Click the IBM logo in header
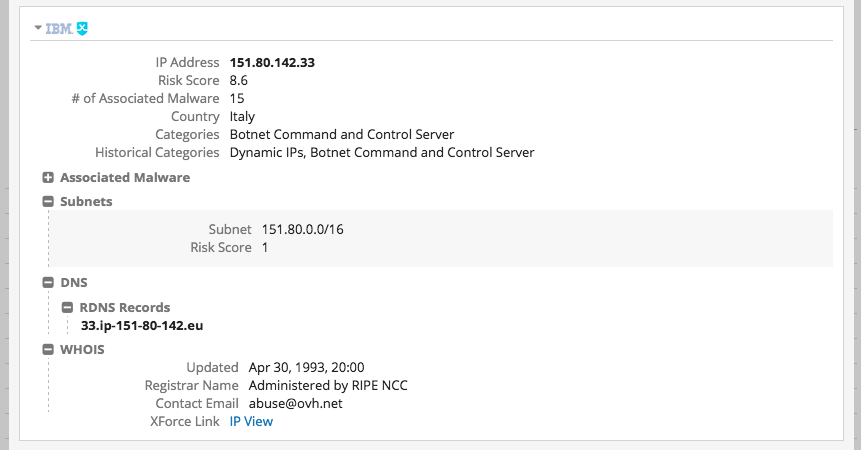The height and width of the screenshot is (450, 861). tap(59, 28)
